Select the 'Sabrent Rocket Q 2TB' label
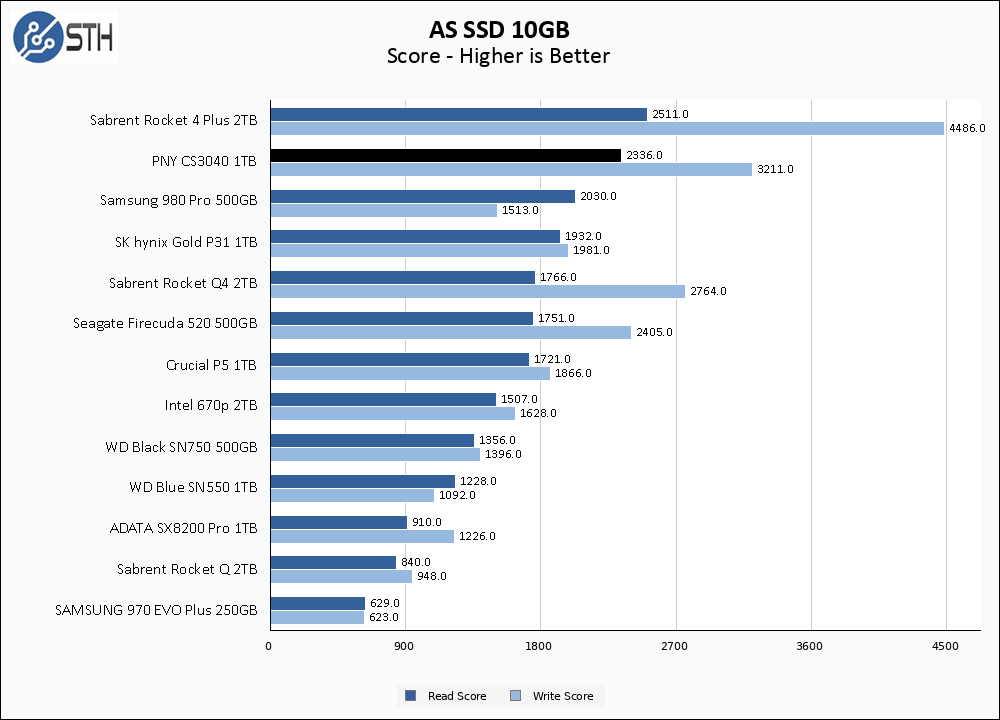 [x=187, y=569]
